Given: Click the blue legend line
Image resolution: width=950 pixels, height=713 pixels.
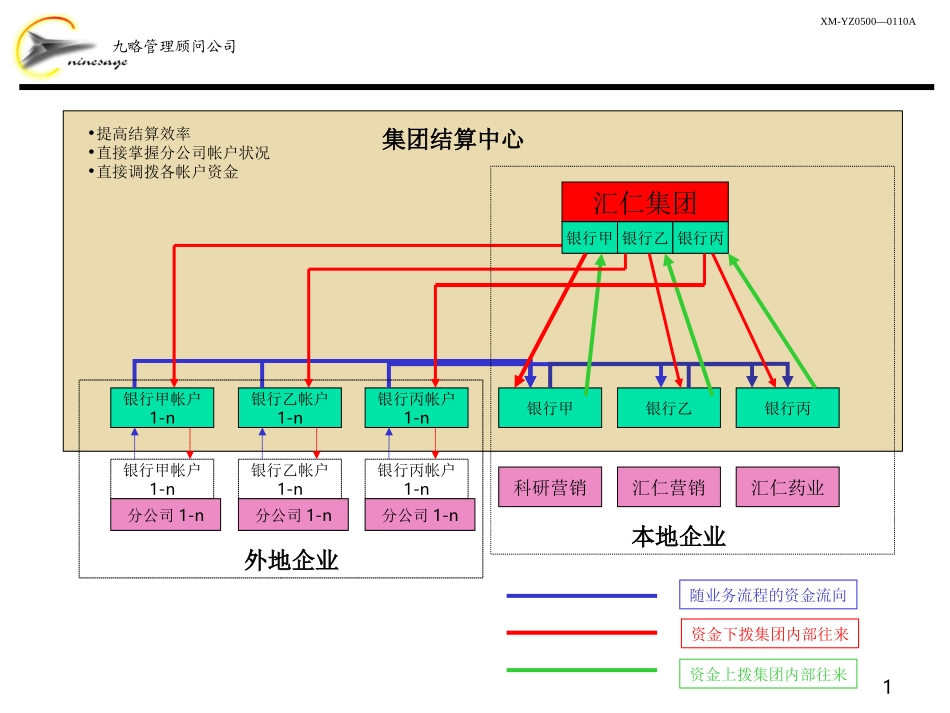Looking at the screenshot, I should pos(582,595).
